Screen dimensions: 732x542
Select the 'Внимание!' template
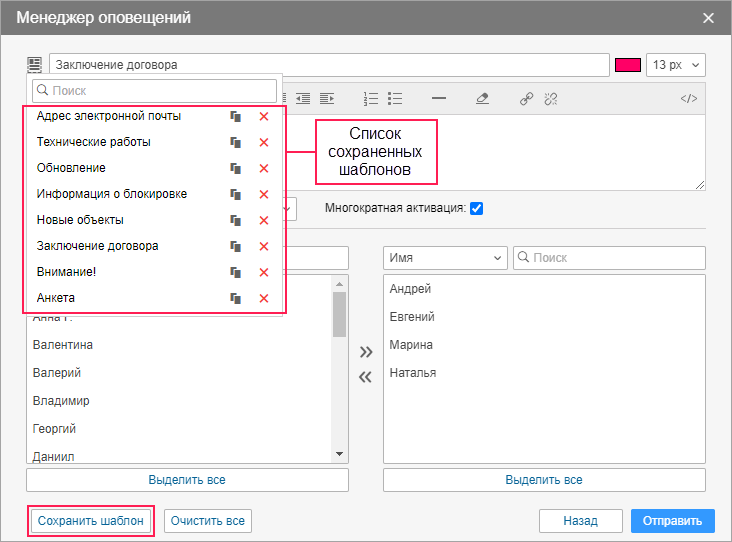[66, 272]
